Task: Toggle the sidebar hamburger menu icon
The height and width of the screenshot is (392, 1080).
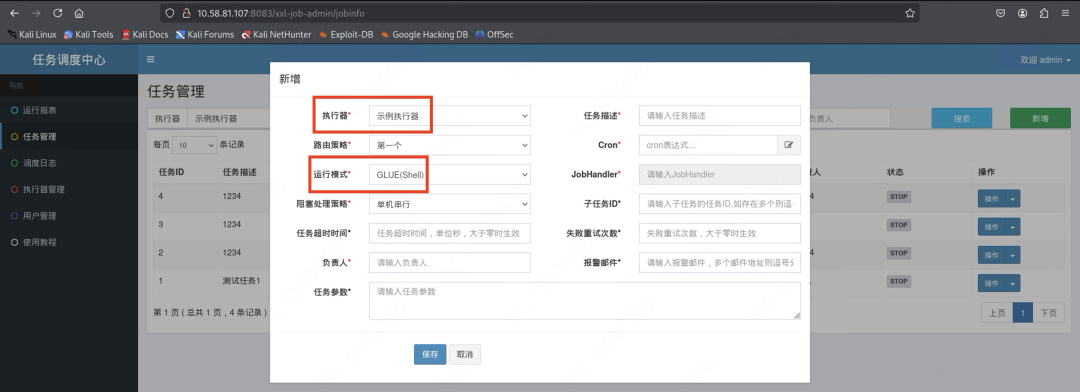Action: tap(151, 60)
